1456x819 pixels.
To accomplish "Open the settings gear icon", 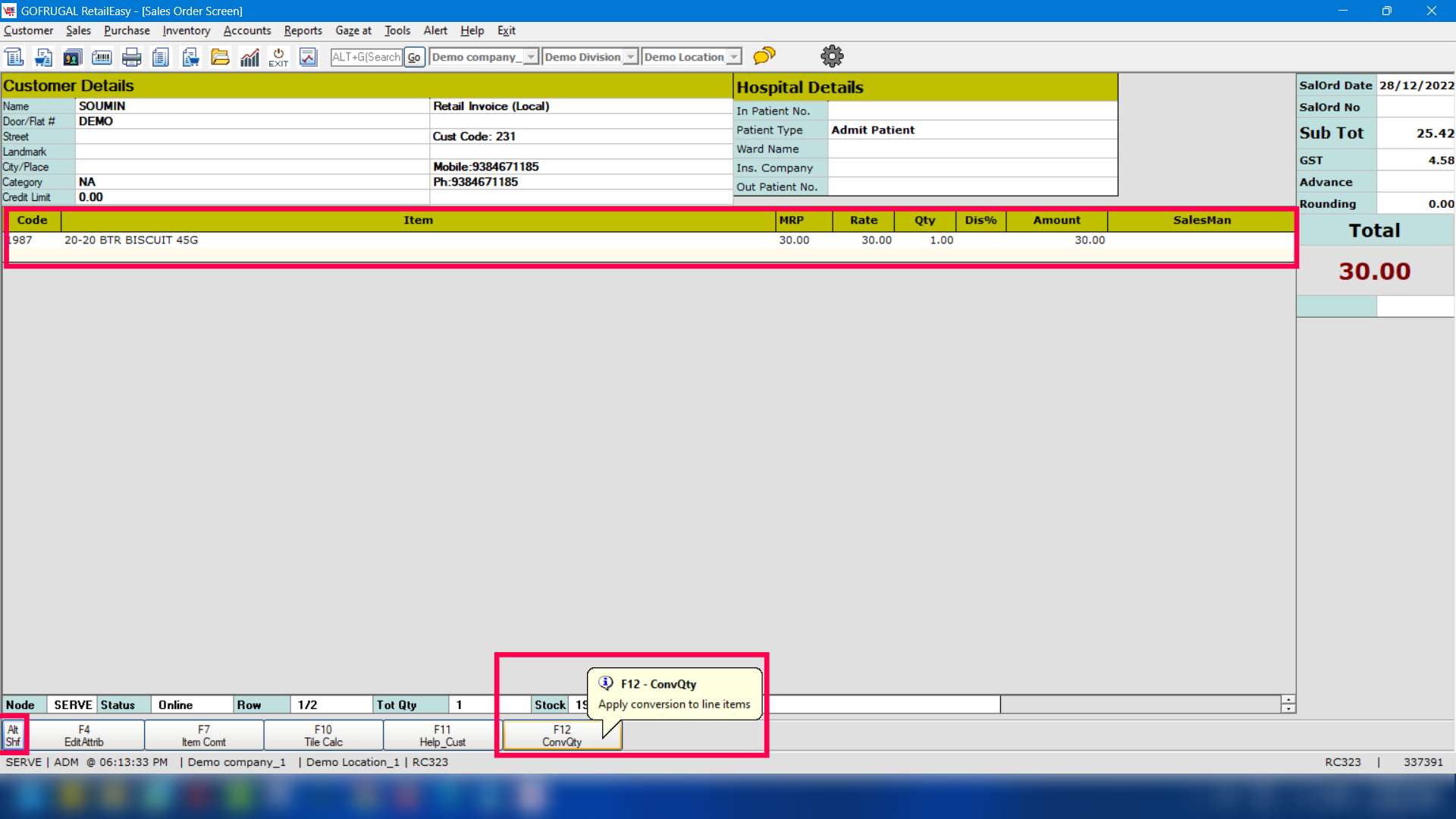I will click(x=832, y=56).
